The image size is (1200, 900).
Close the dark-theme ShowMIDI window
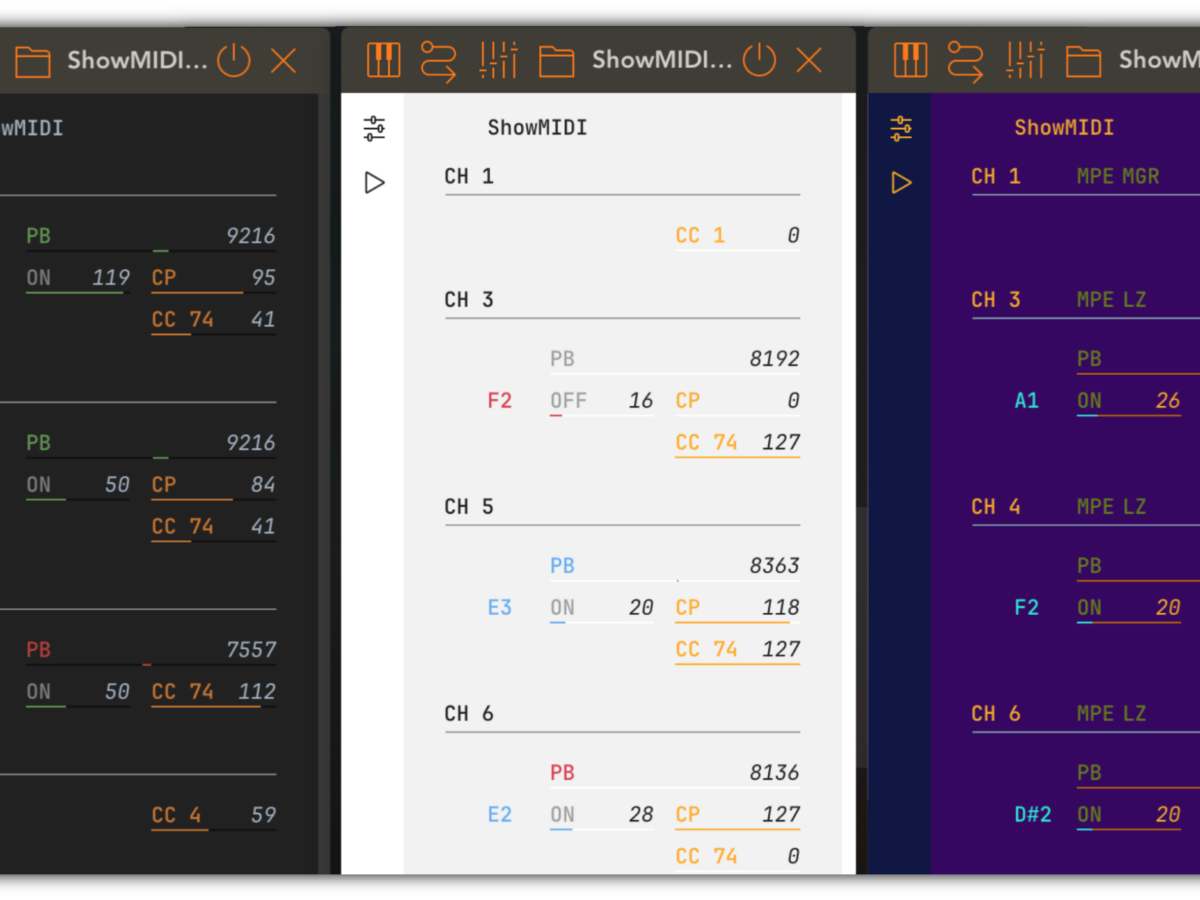click(284, 61)
